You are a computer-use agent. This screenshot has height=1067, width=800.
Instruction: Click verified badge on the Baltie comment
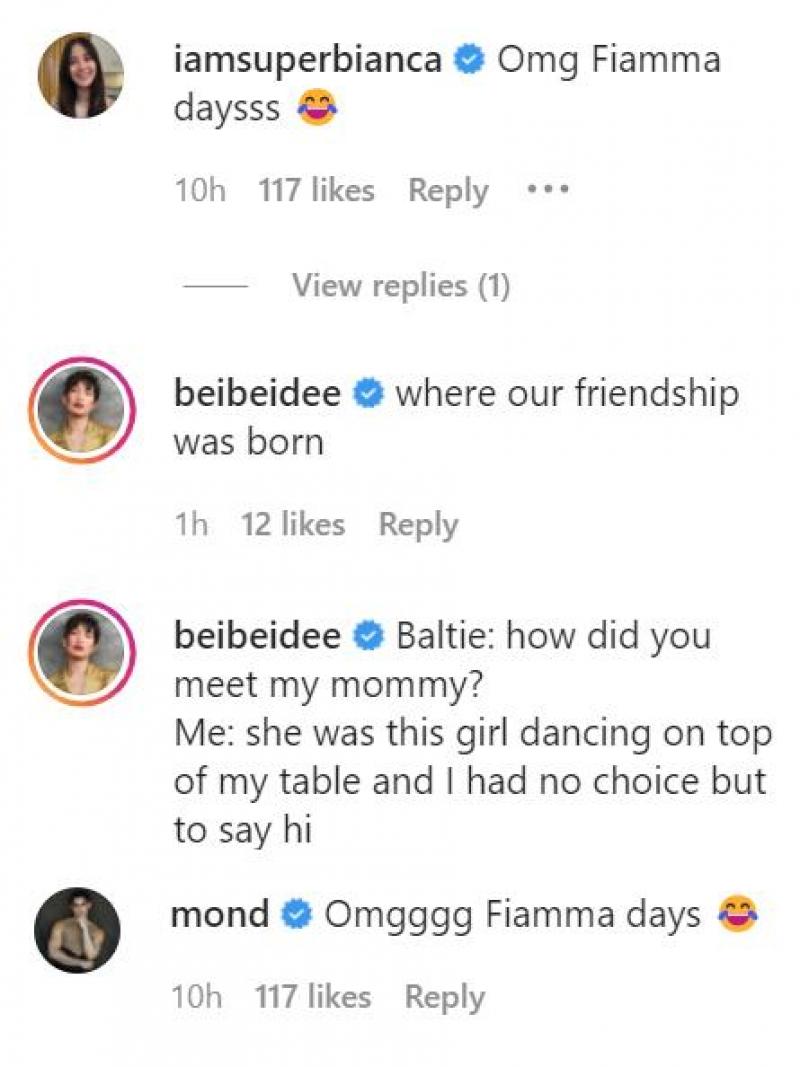tap(368, 637)
